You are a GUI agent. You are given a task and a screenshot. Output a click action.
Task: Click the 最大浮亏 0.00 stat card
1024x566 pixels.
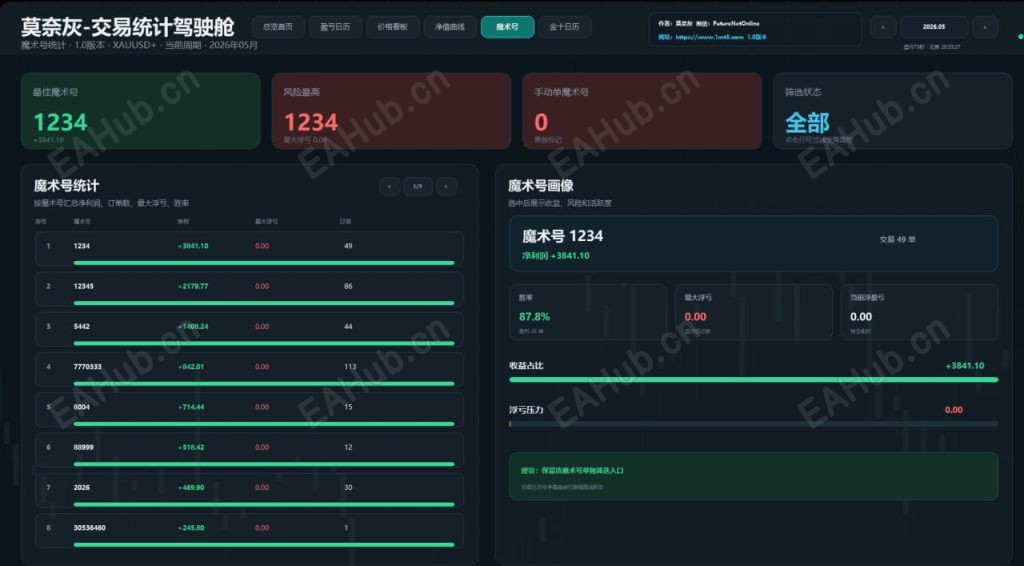click(x=754, y=312)
